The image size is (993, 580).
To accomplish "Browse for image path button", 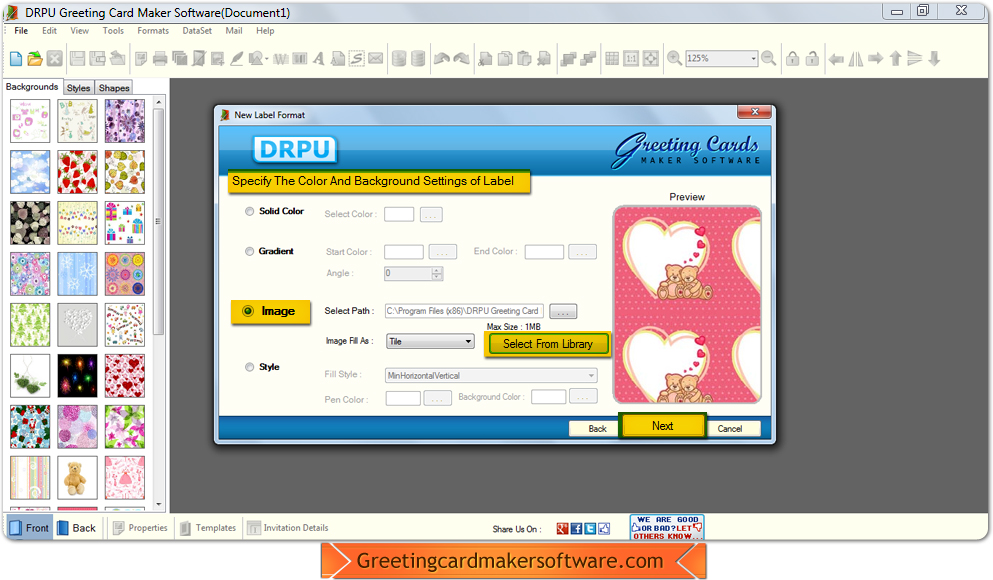I will tap(563, 311).
